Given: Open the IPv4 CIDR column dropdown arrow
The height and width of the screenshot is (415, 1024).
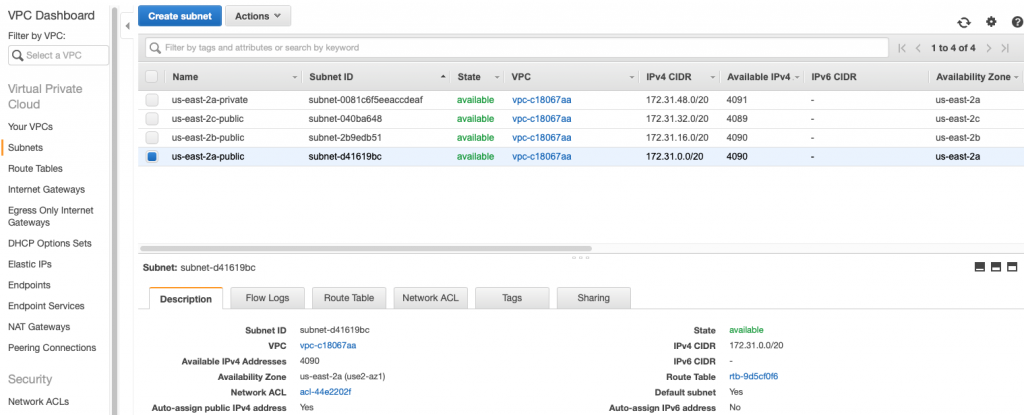Looking at the screenshot, I should [x=713, y=77].
